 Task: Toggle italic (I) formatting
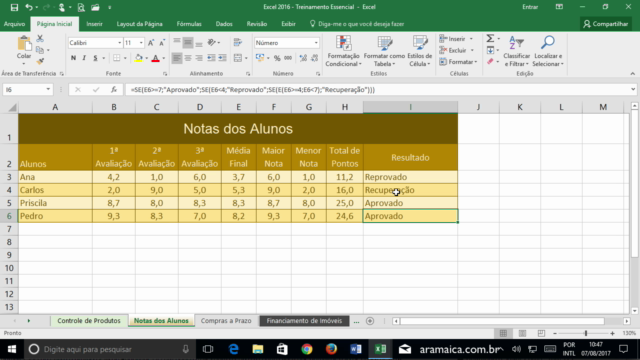coord(84,58)
